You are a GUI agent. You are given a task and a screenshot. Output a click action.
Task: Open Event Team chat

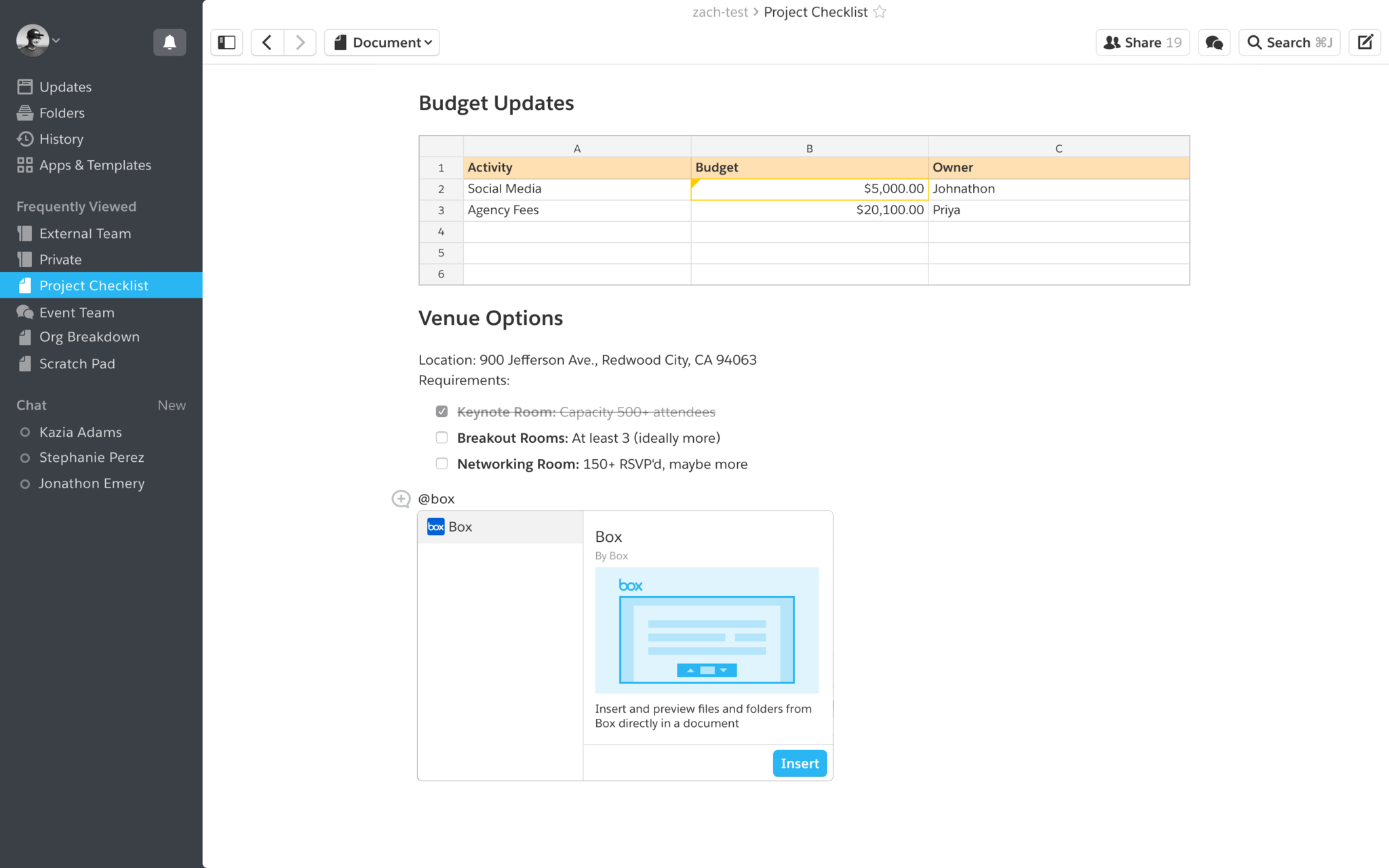[101, 312]
